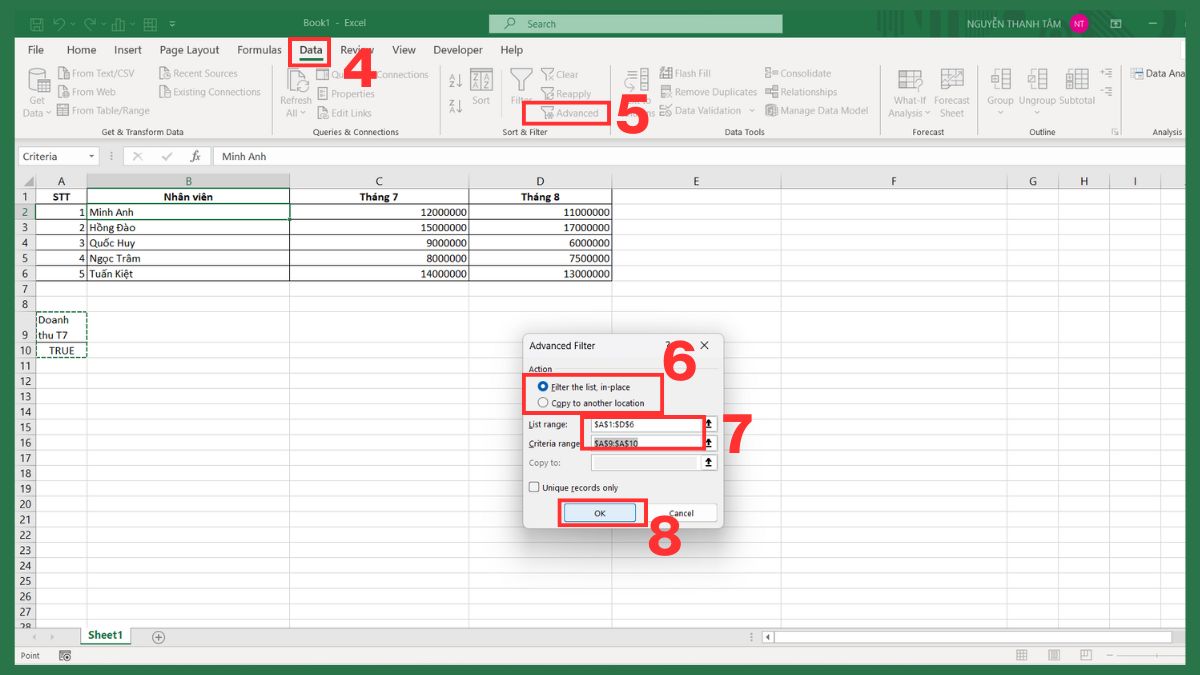Switch to the Formulas ribbon tab
The image size is (1200, 675).
coord(259,50)
